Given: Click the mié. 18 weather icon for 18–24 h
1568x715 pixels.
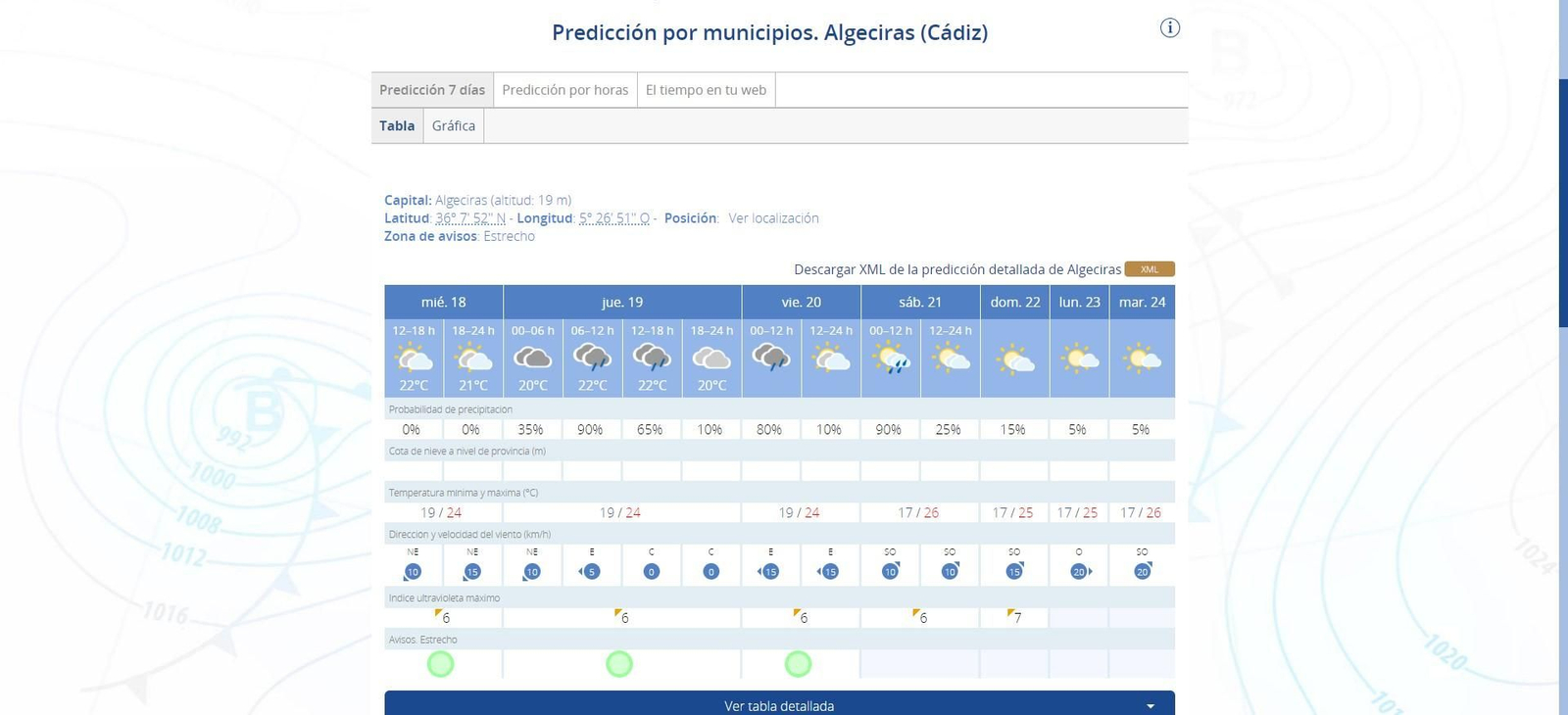Looking at the screenshot, I should tap(473, 358).
